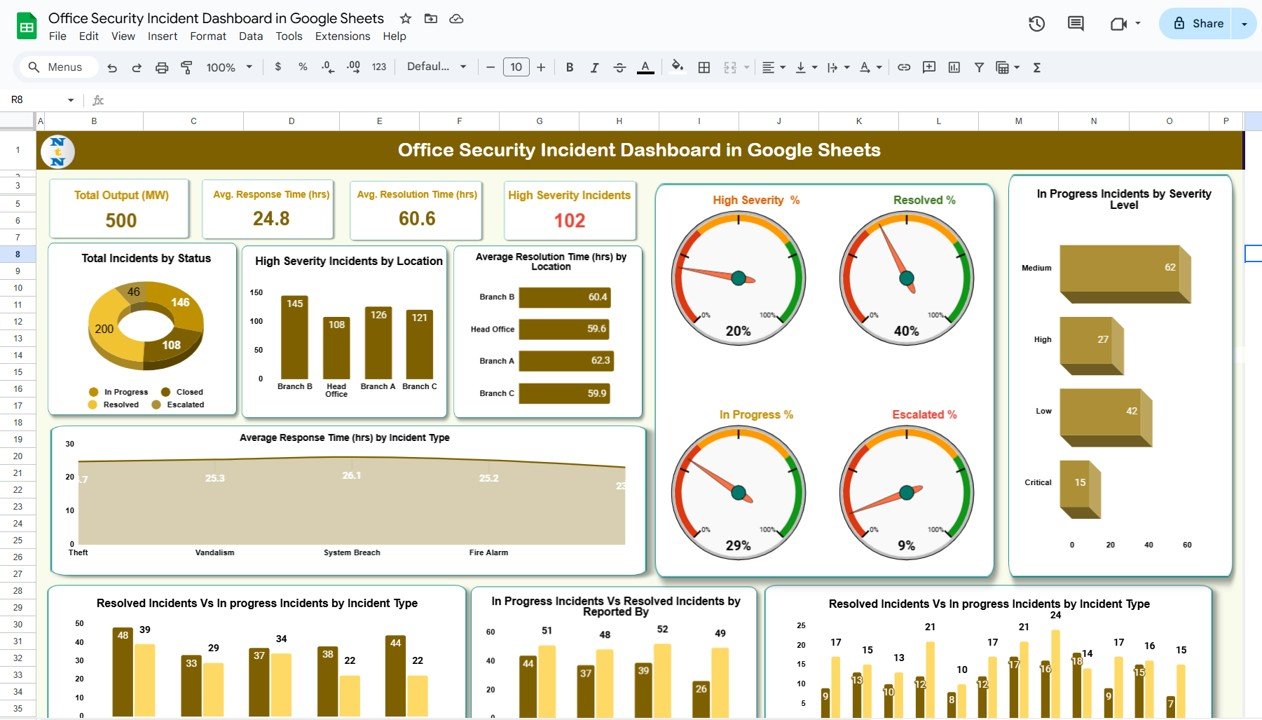Open the fill color picker
The image size is (1262, 720).
(x=677, y=68)
